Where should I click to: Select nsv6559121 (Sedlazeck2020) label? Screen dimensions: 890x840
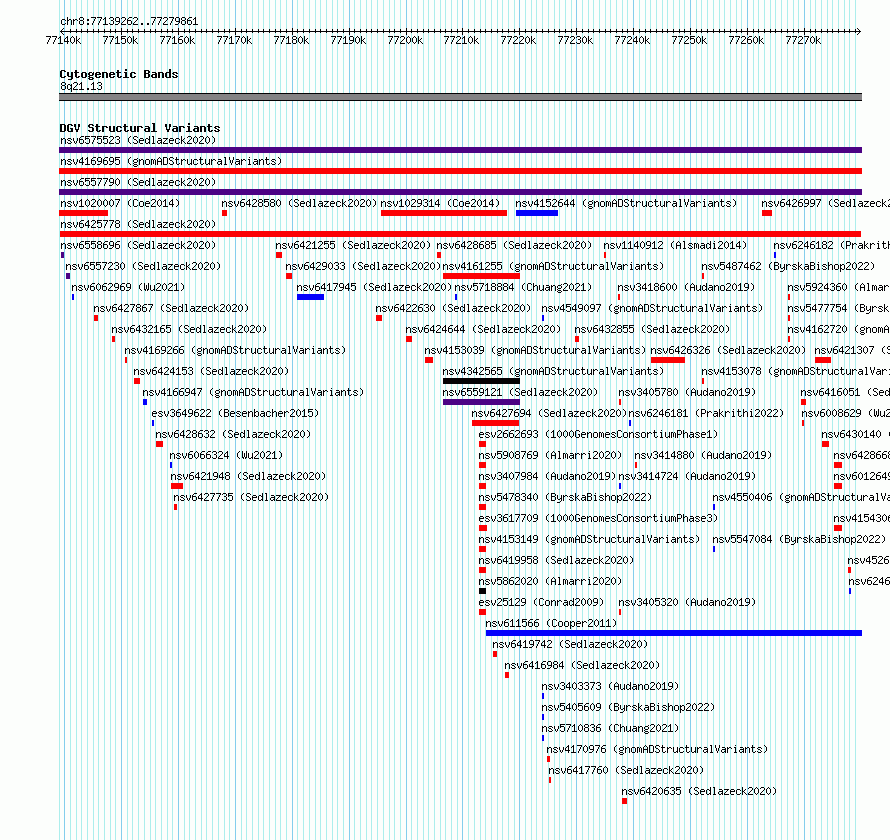pos(520,392)
